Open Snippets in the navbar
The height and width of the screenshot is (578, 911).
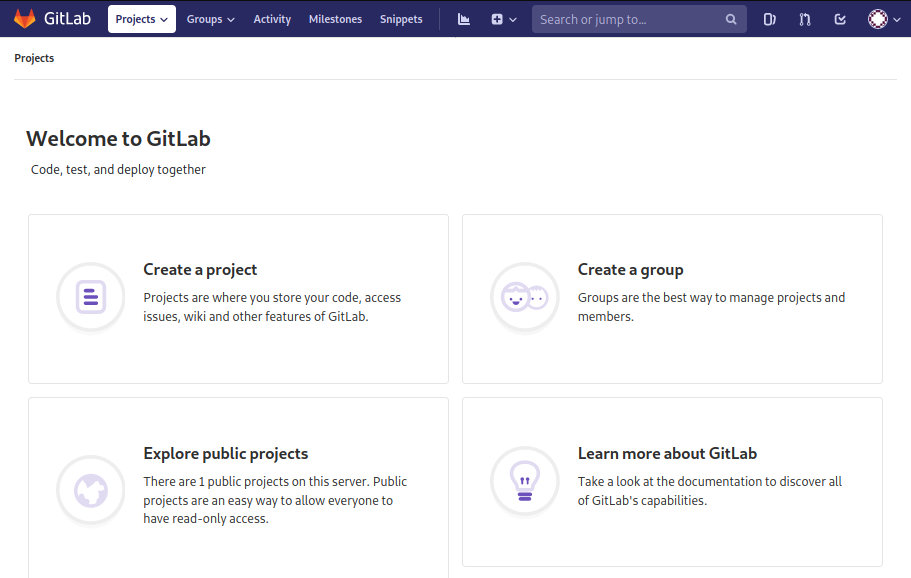pyautogui.click(x=401, y=19)
